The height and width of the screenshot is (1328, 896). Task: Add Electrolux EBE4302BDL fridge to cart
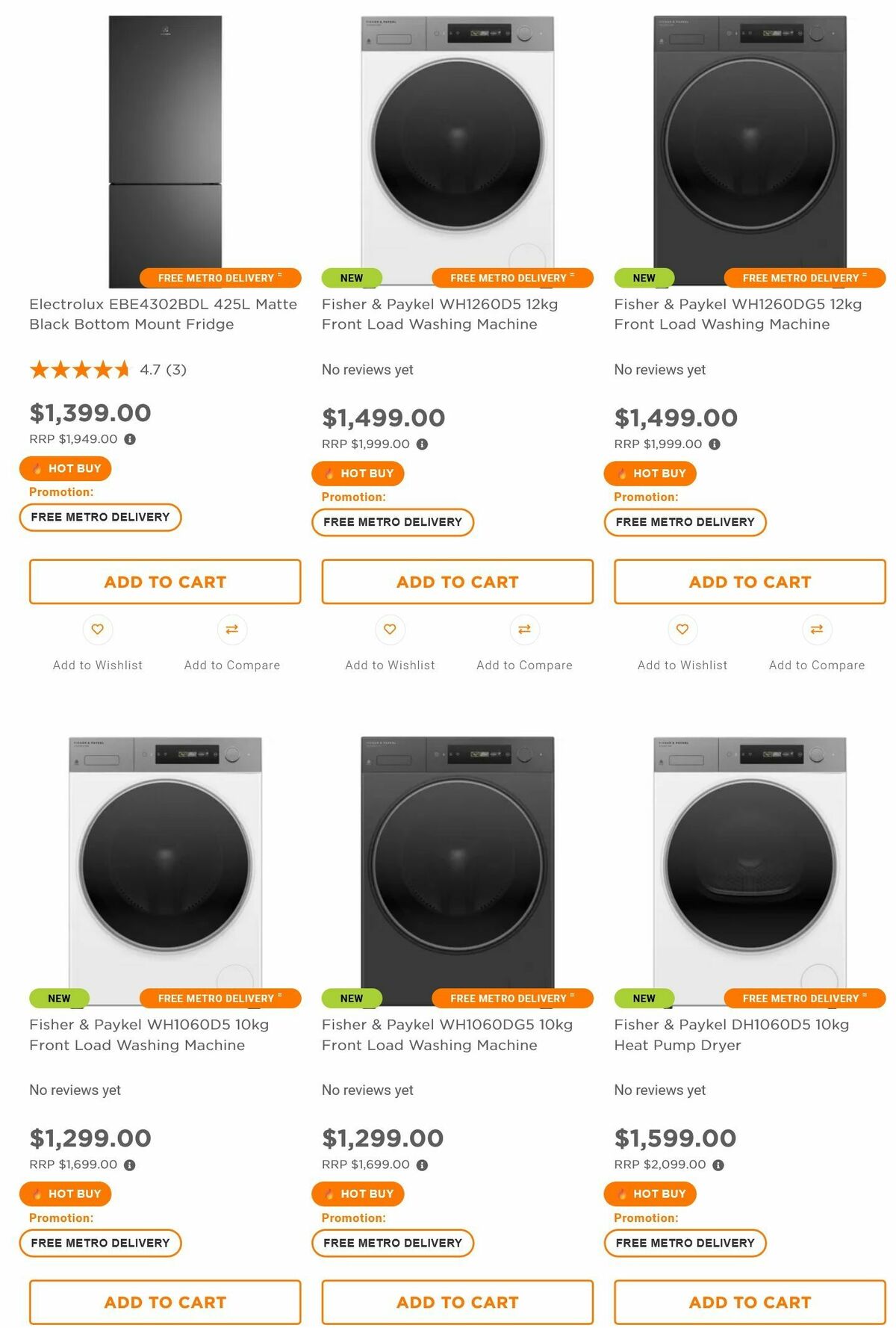165,581
